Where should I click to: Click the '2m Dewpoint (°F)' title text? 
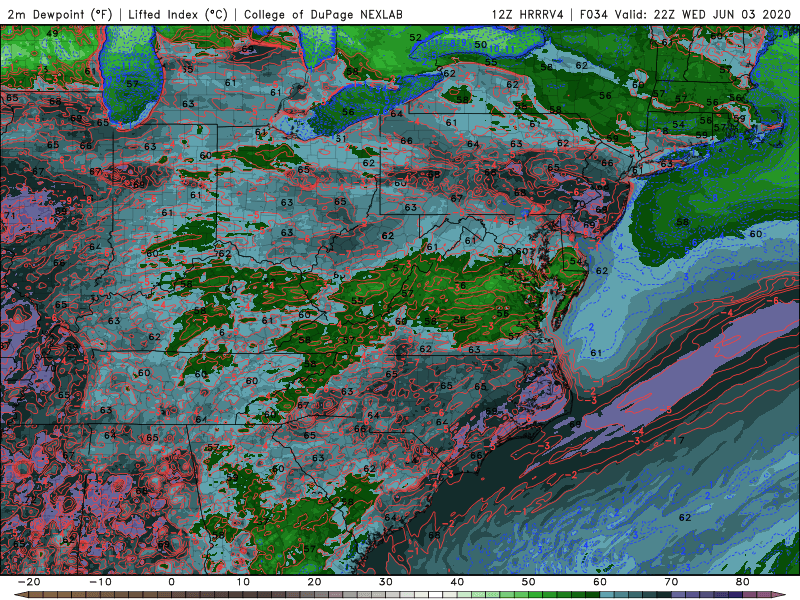pyautogui.click(x=60, y=15)
